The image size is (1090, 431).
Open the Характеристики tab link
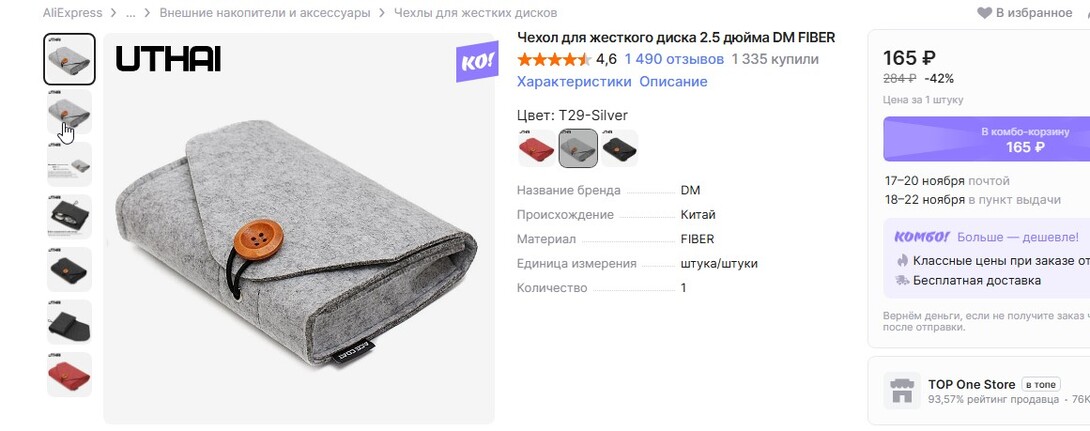[x=574, y=81]
